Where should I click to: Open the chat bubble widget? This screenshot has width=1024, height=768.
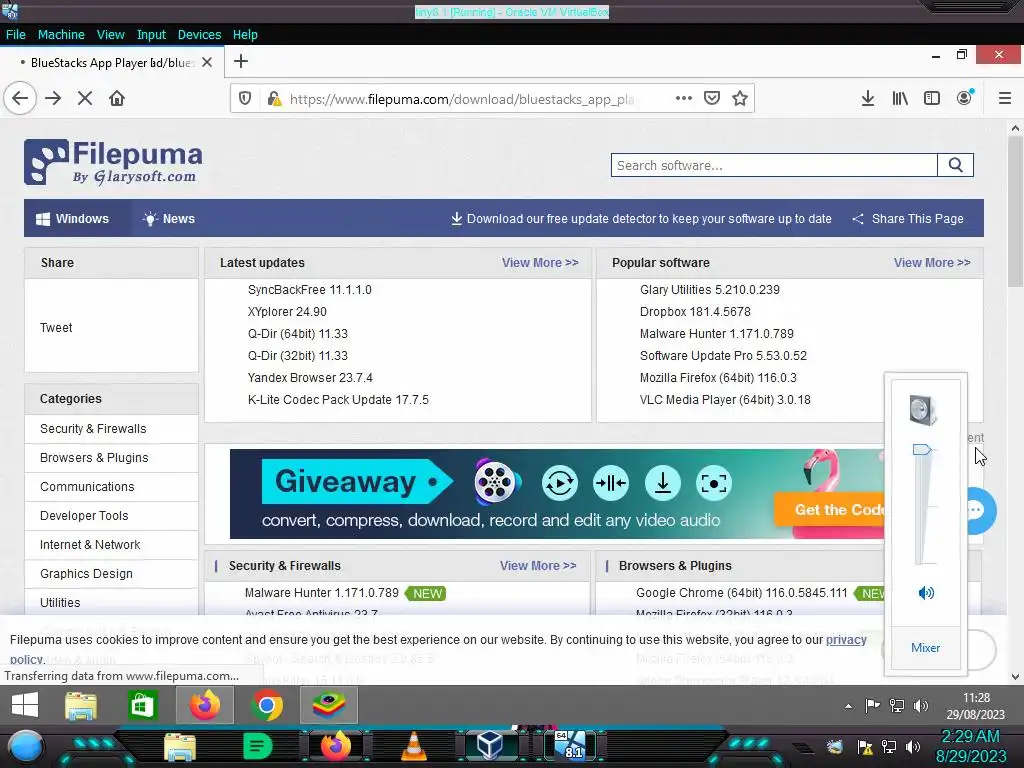pos(976,511)
